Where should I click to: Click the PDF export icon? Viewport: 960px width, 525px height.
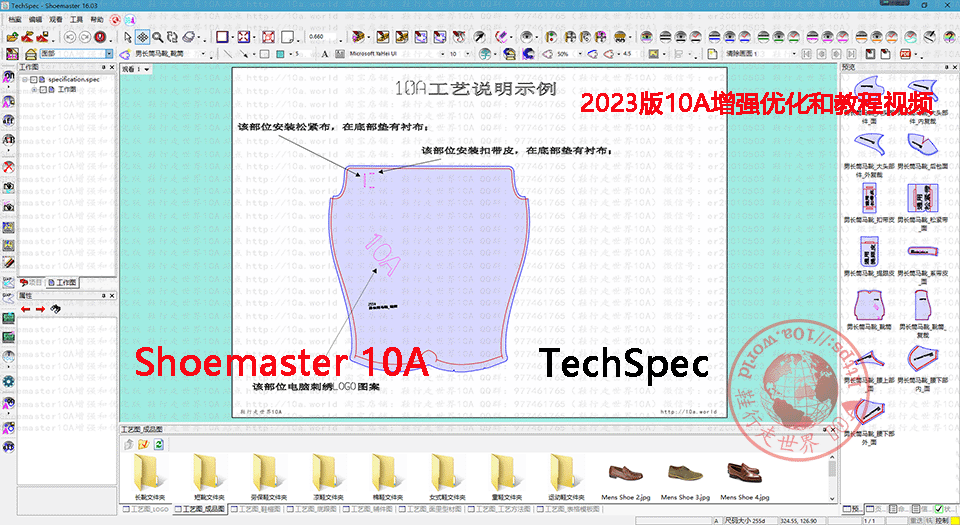pos(906,54)
